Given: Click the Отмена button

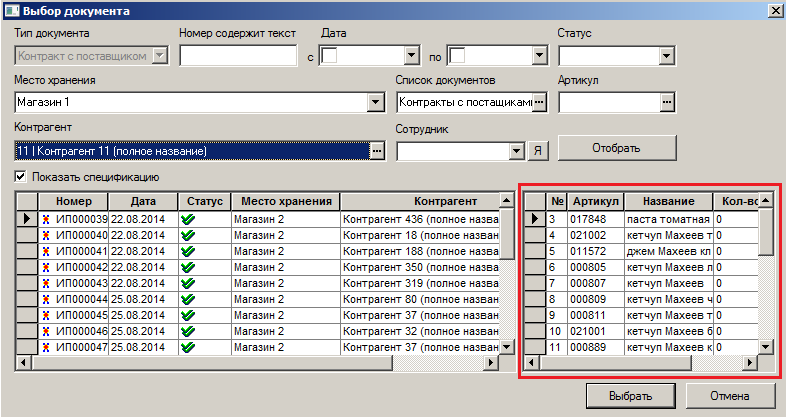Looking at the screenshot, I should click(x=730, y=396).
